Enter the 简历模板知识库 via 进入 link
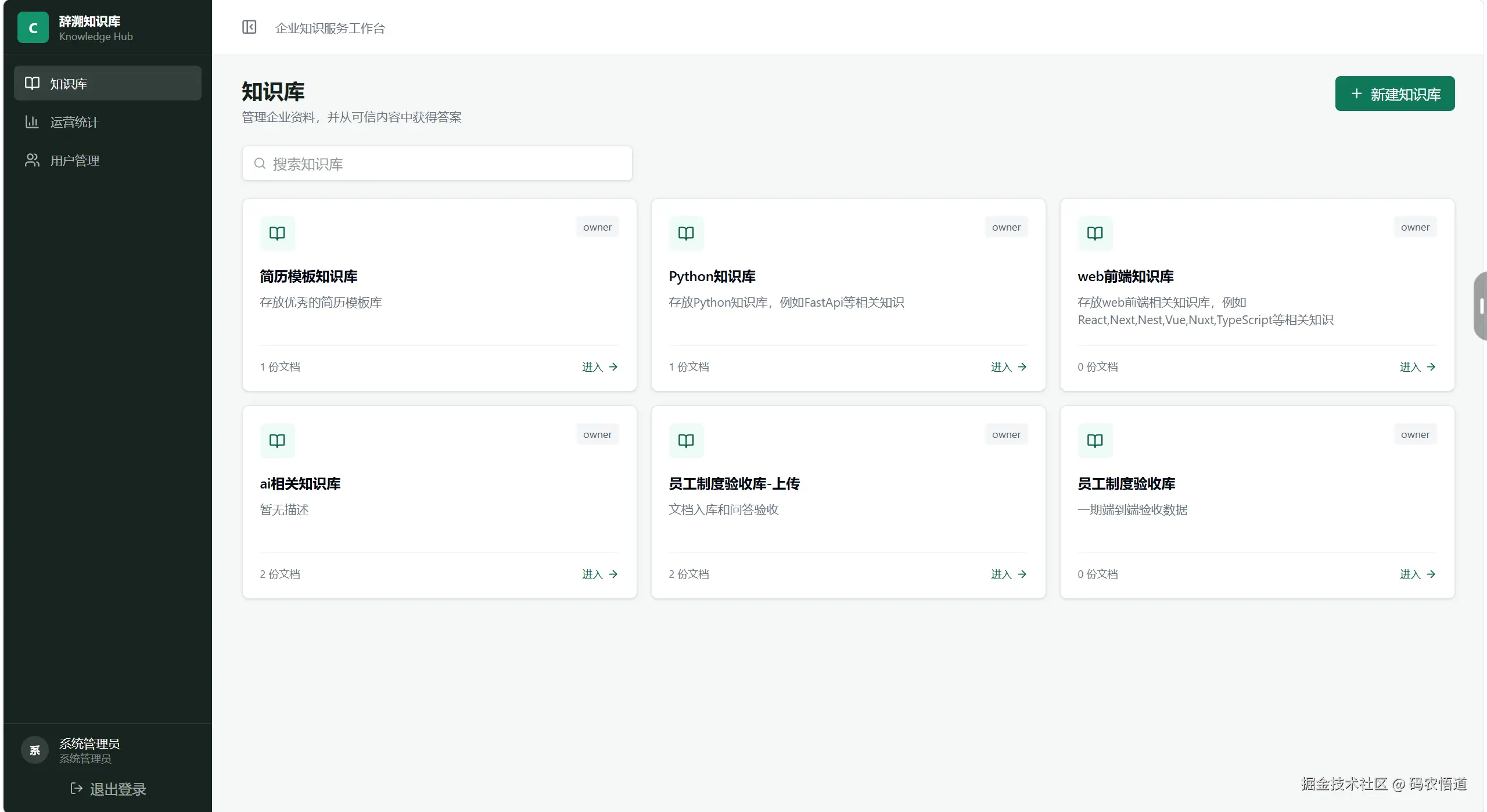 [x=600, y=367]
